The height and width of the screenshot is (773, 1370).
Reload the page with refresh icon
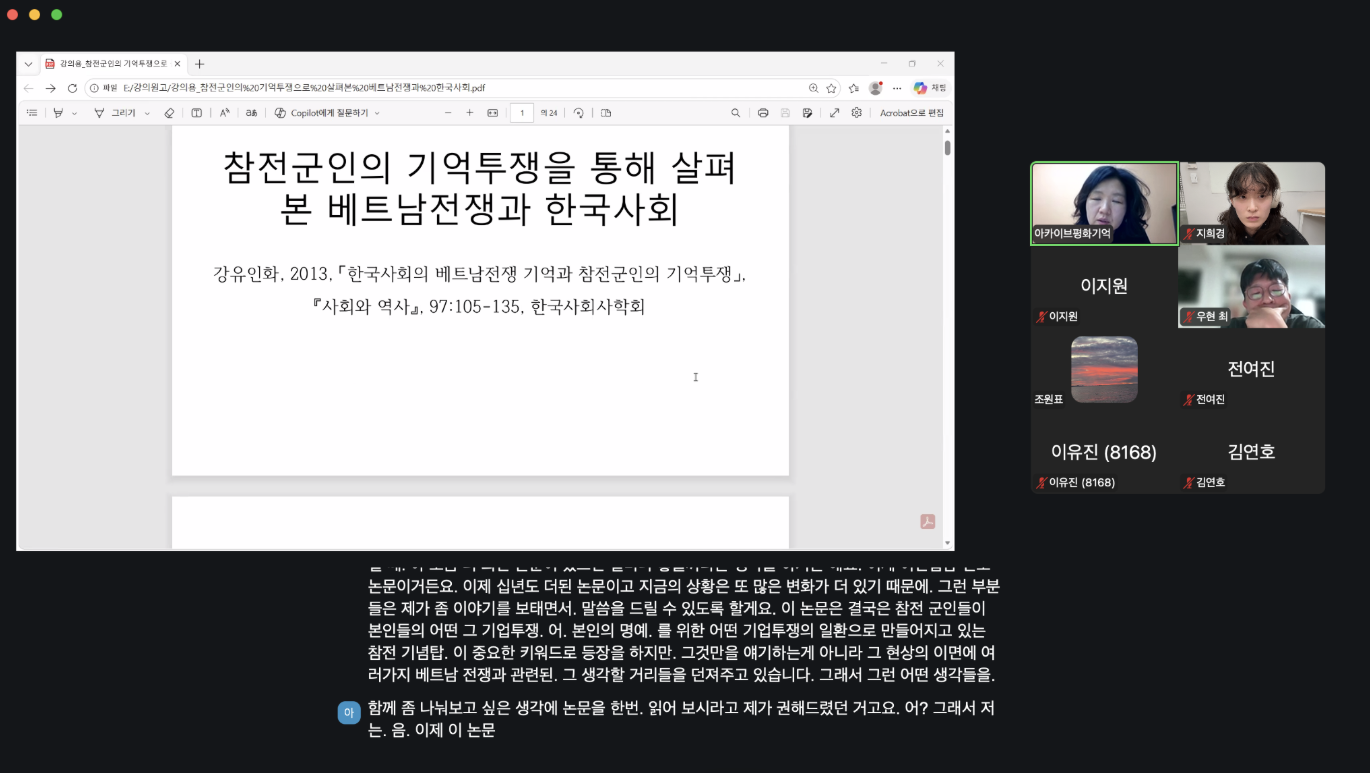point(72,88)
